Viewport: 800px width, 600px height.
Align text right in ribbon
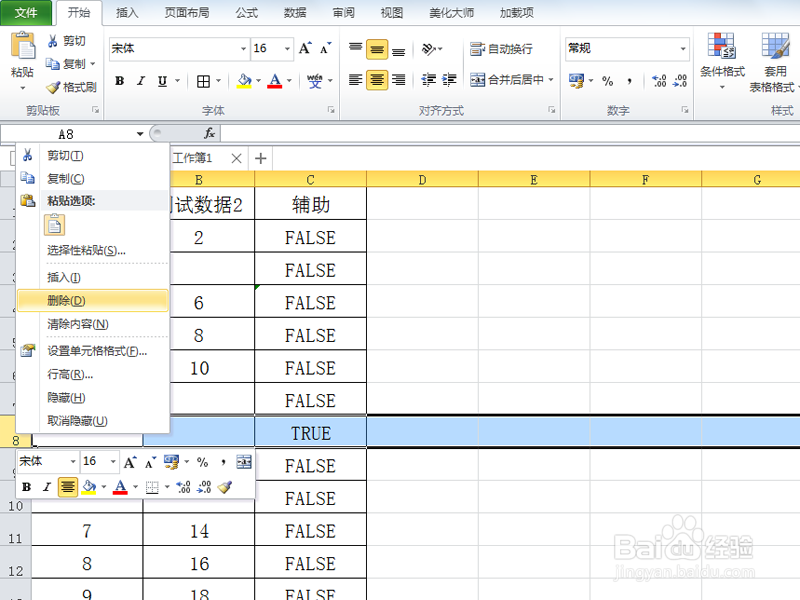[x=398, y=80]
